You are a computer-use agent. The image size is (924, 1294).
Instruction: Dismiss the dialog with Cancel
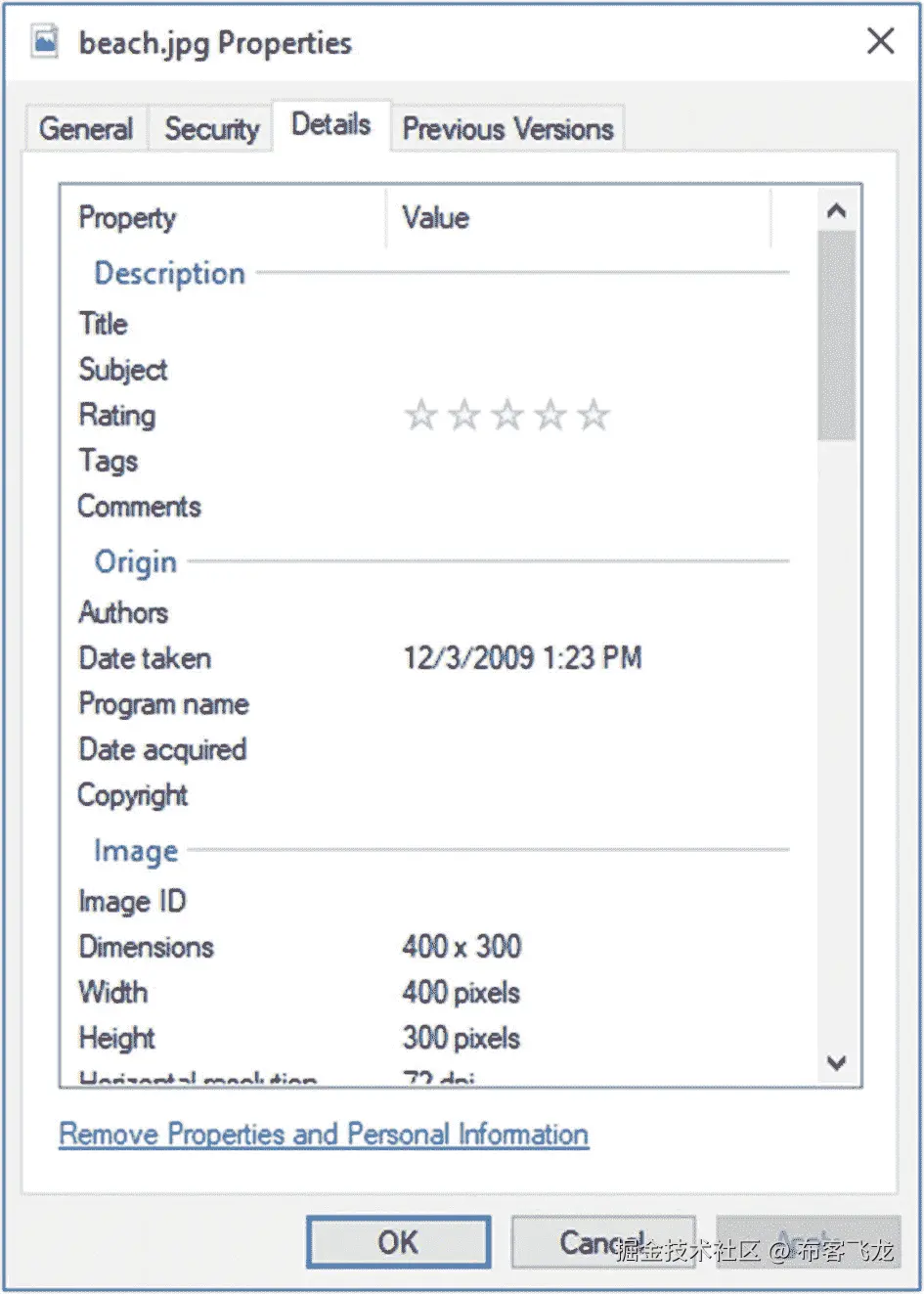[603, 1242]
